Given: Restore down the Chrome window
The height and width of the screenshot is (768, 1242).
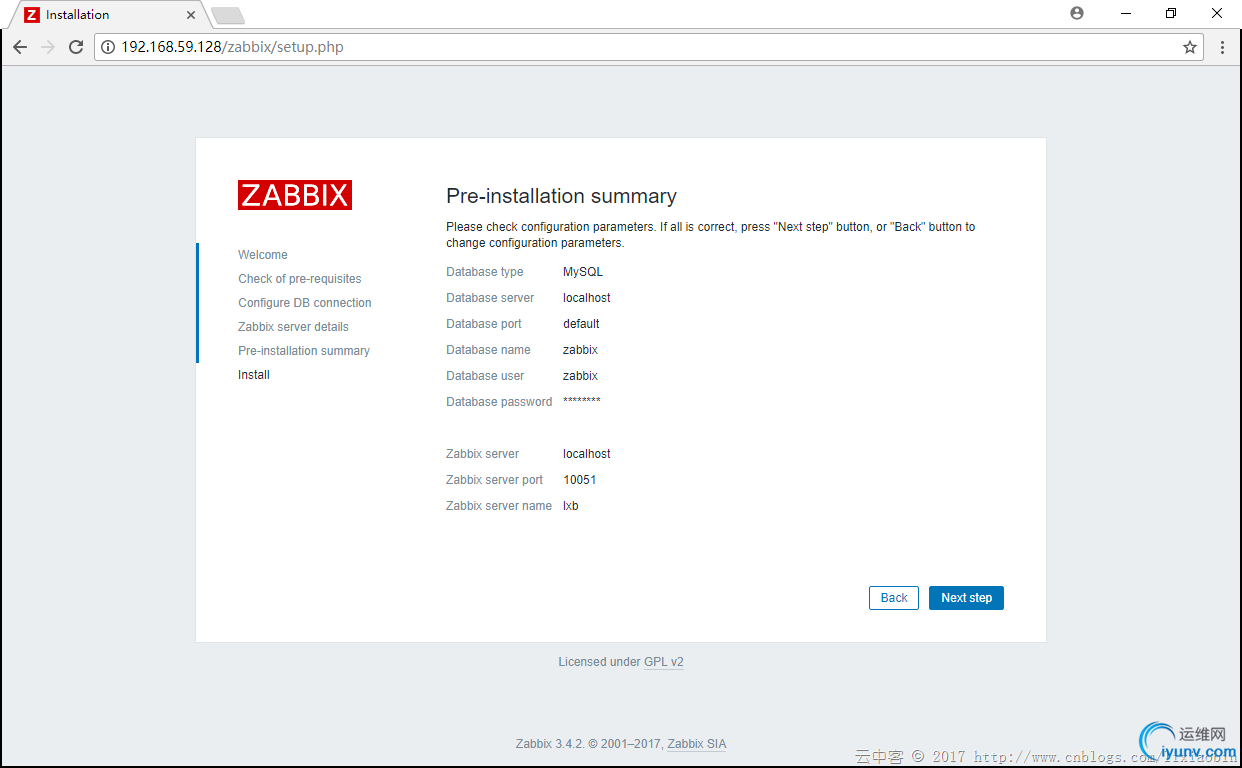Looking at the screenshot, I should (1170, 13).
